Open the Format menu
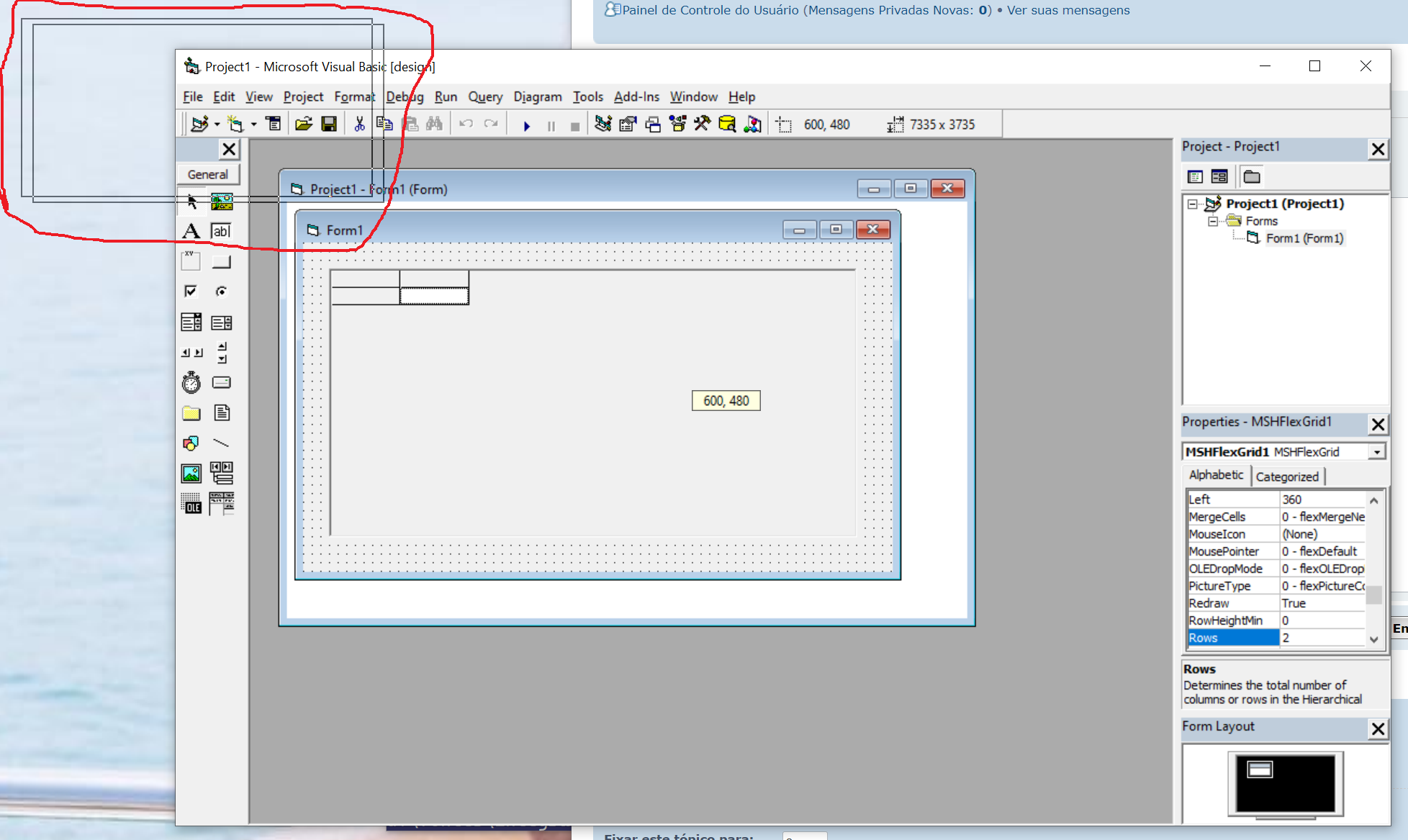The width and height of the screenshot is (1408, 840). click(354, 96)
